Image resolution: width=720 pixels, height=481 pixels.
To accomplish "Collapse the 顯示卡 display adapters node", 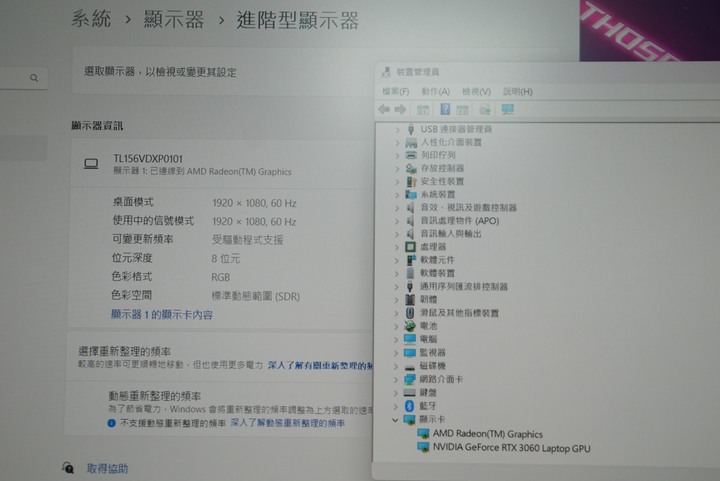I will [395, 420].
